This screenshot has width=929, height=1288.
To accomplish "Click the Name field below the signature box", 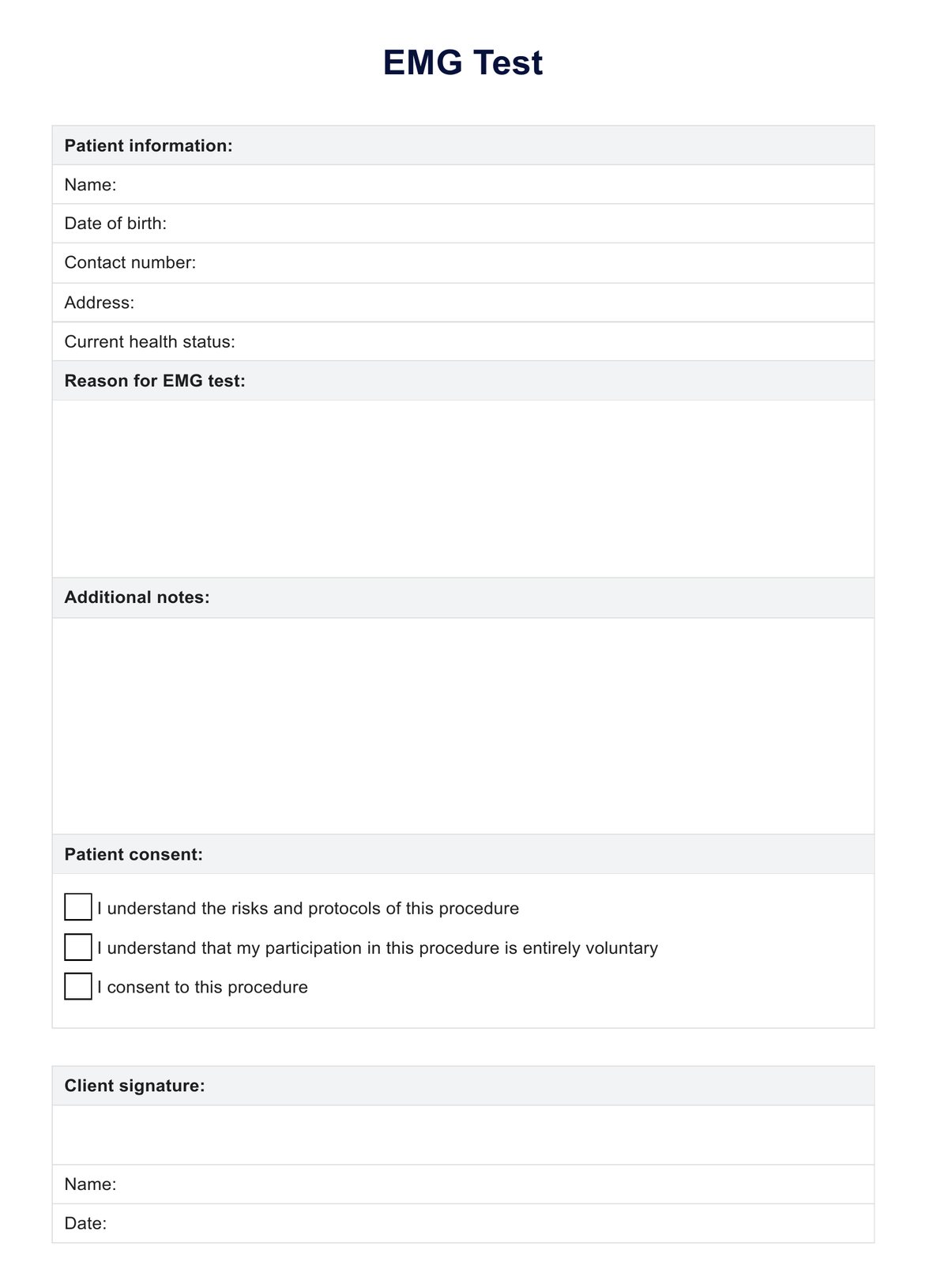I will tap(490, 1184).
